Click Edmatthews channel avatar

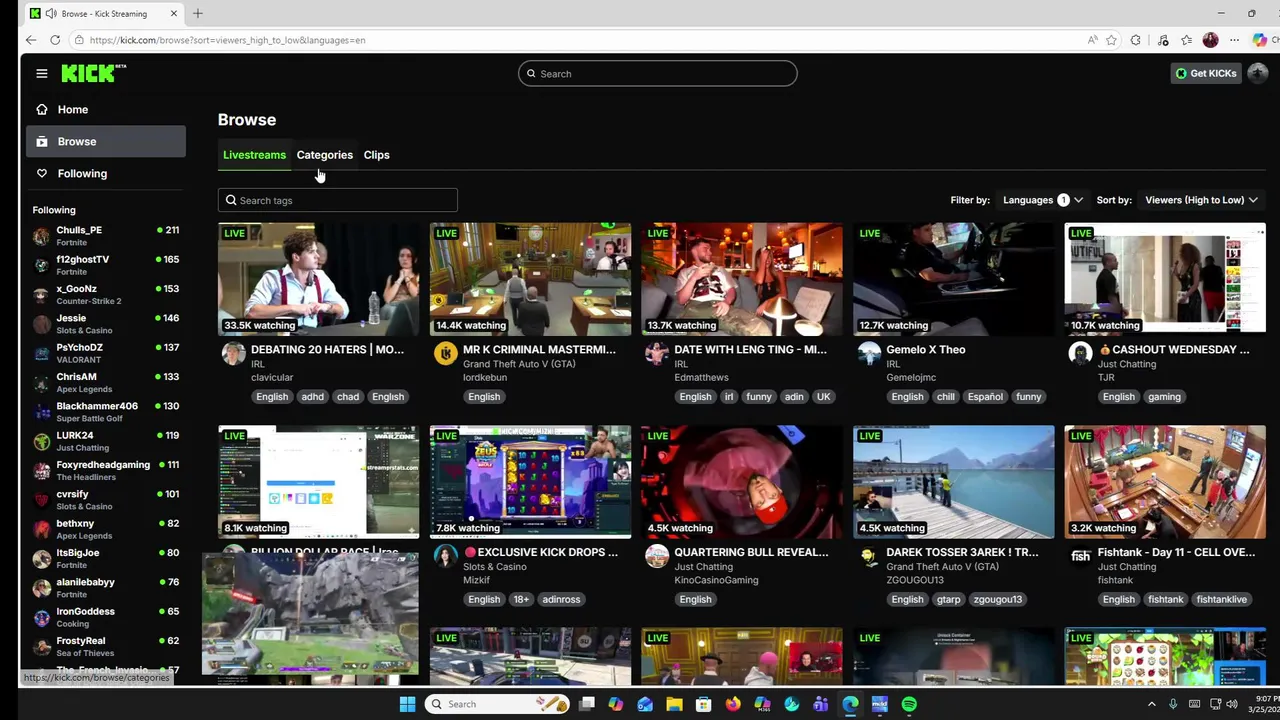coord(656,353)
